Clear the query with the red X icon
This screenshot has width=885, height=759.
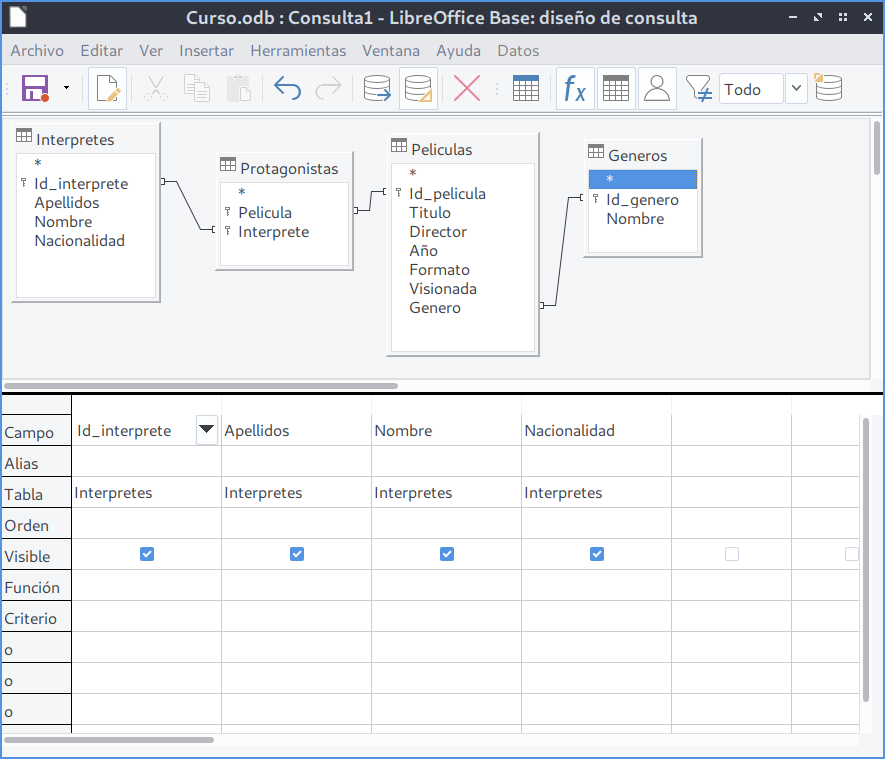[x=467, y=88]
